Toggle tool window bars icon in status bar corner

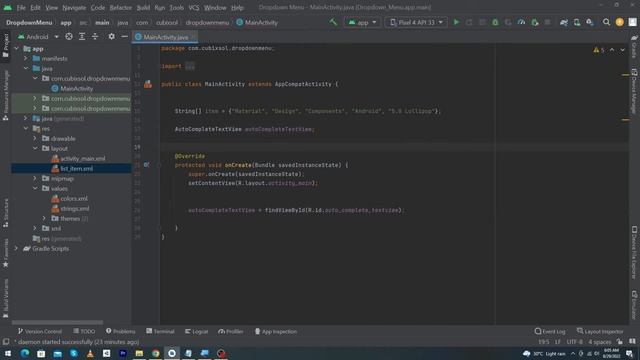tap(6, 342)
